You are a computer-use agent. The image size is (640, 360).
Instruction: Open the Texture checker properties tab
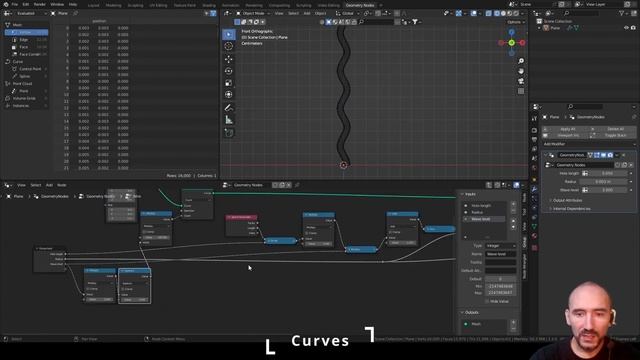click(534, 247)
